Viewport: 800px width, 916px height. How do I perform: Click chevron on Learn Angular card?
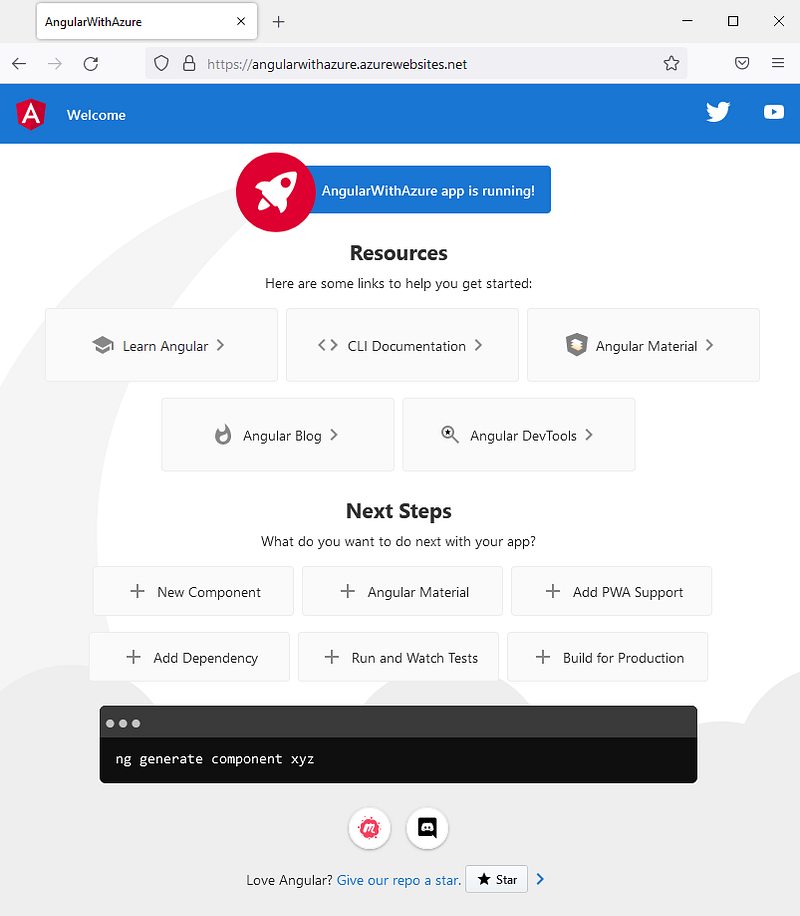(x=220, y=345)
